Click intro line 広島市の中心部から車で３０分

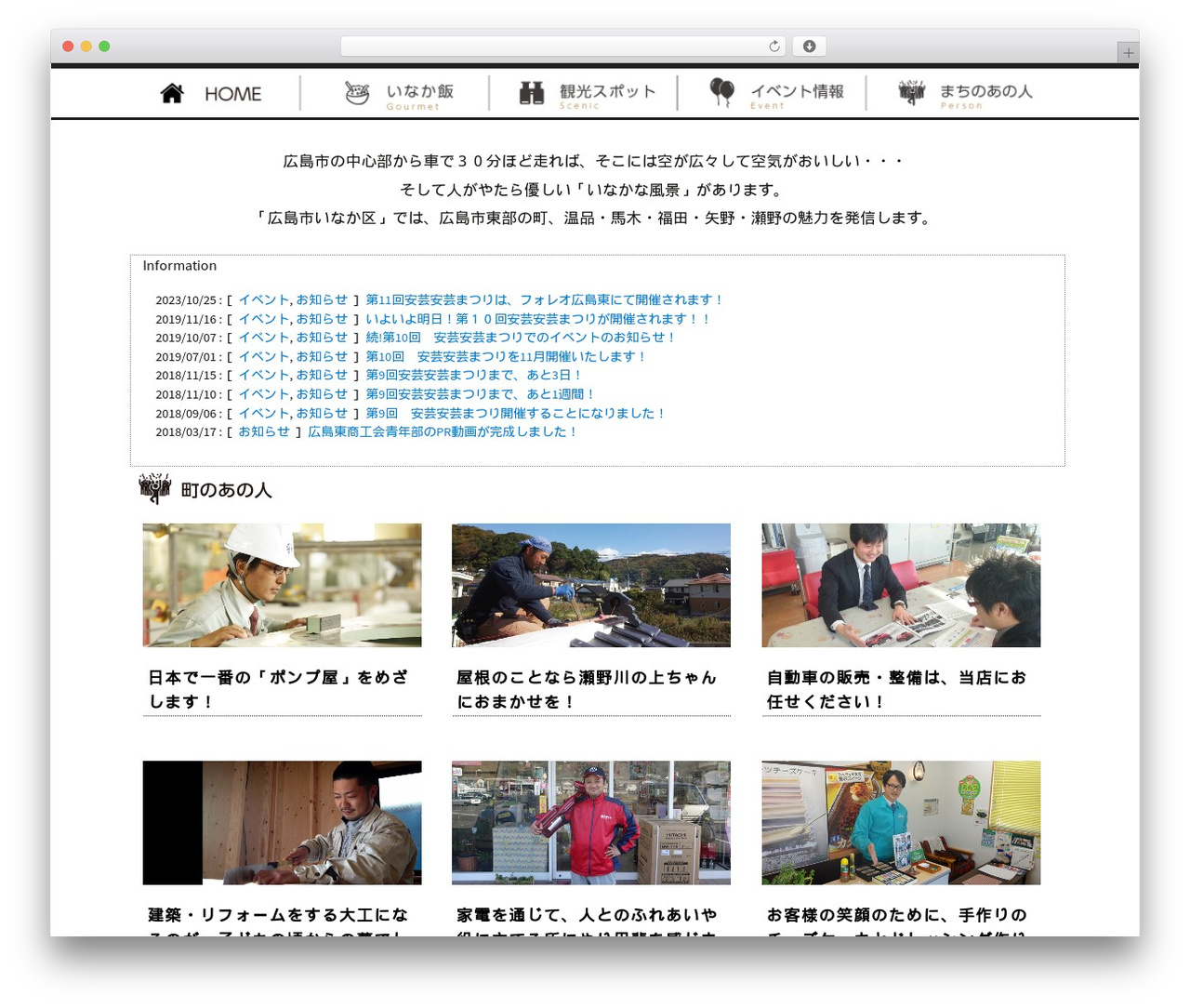(593, 161)
